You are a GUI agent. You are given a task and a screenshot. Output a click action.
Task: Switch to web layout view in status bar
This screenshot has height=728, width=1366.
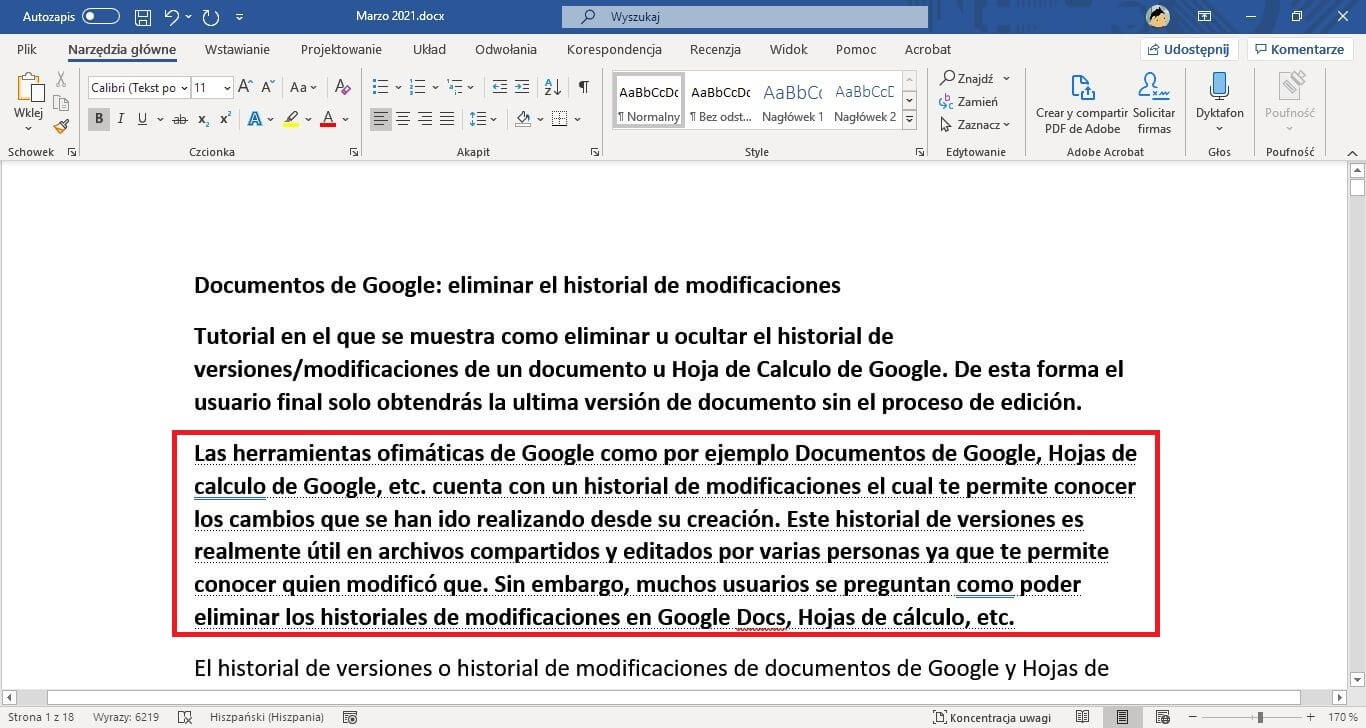coord(1162,717)
